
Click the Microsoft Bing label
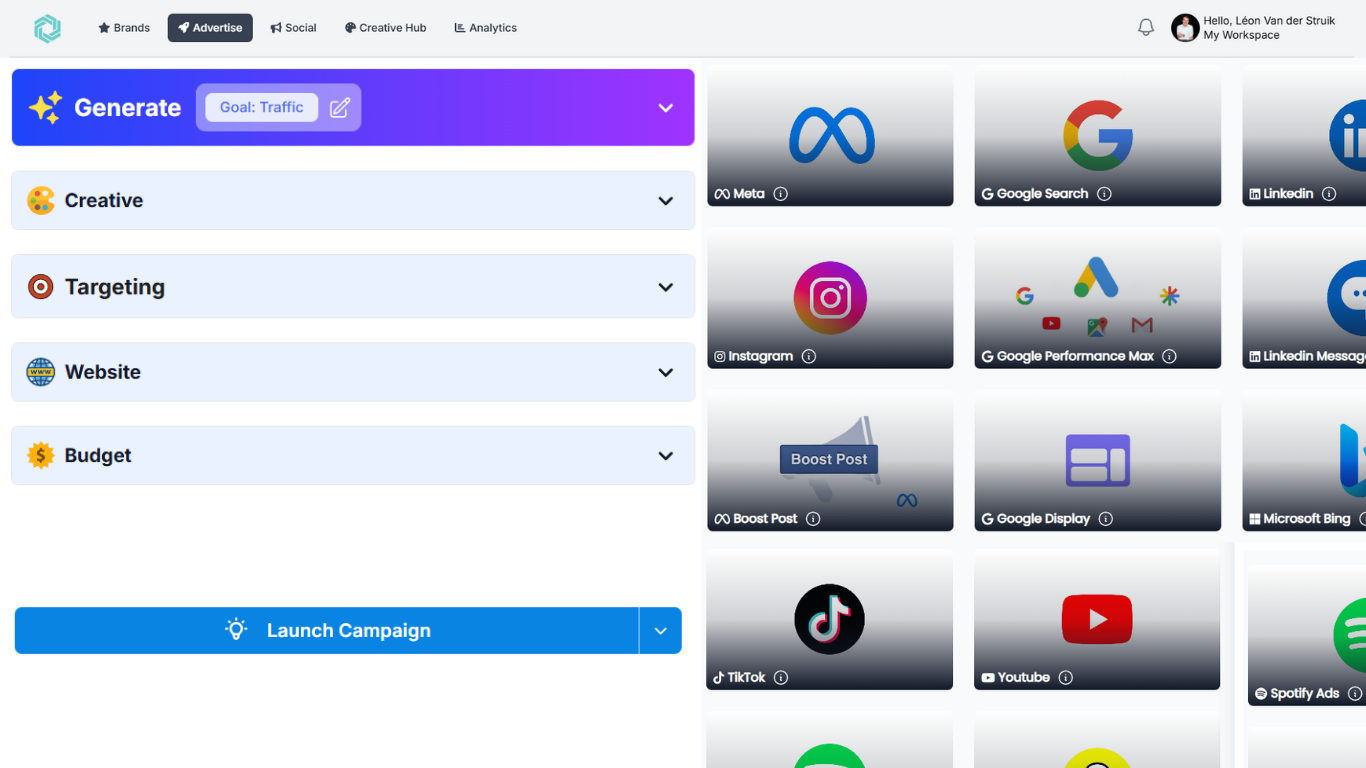[x=1307, y=519]
